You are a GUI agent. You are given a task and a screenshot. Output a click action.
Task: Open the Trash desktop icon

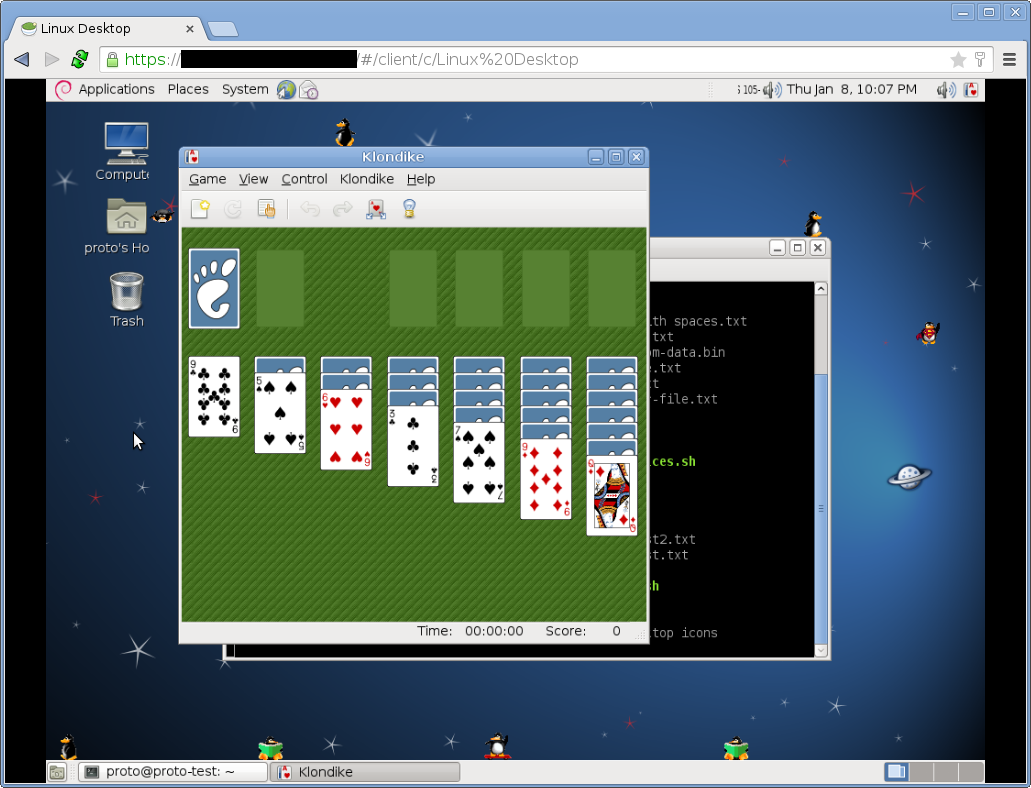pyautogui.click(x=126, y=300)
